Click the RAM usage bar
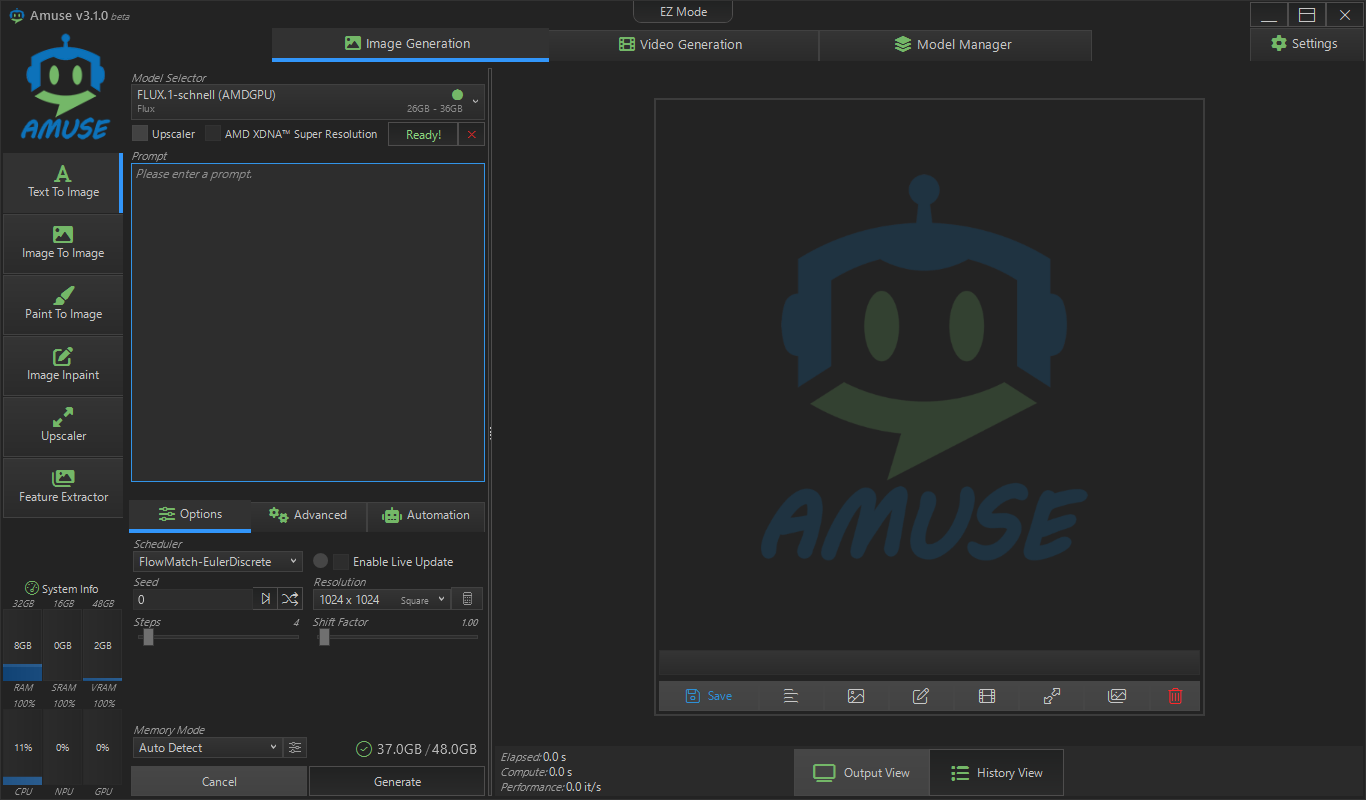 tap(23, 646)
